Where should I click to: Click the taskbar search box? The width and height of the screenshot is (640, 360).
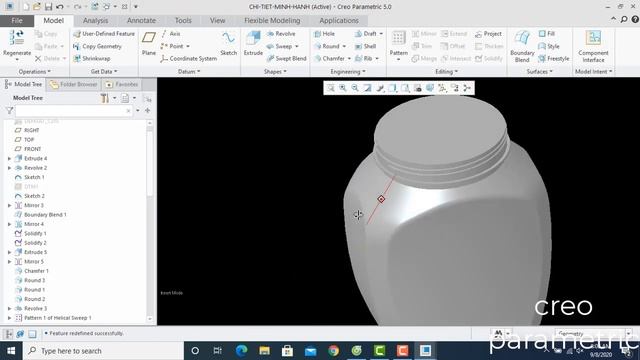[103, 351]
